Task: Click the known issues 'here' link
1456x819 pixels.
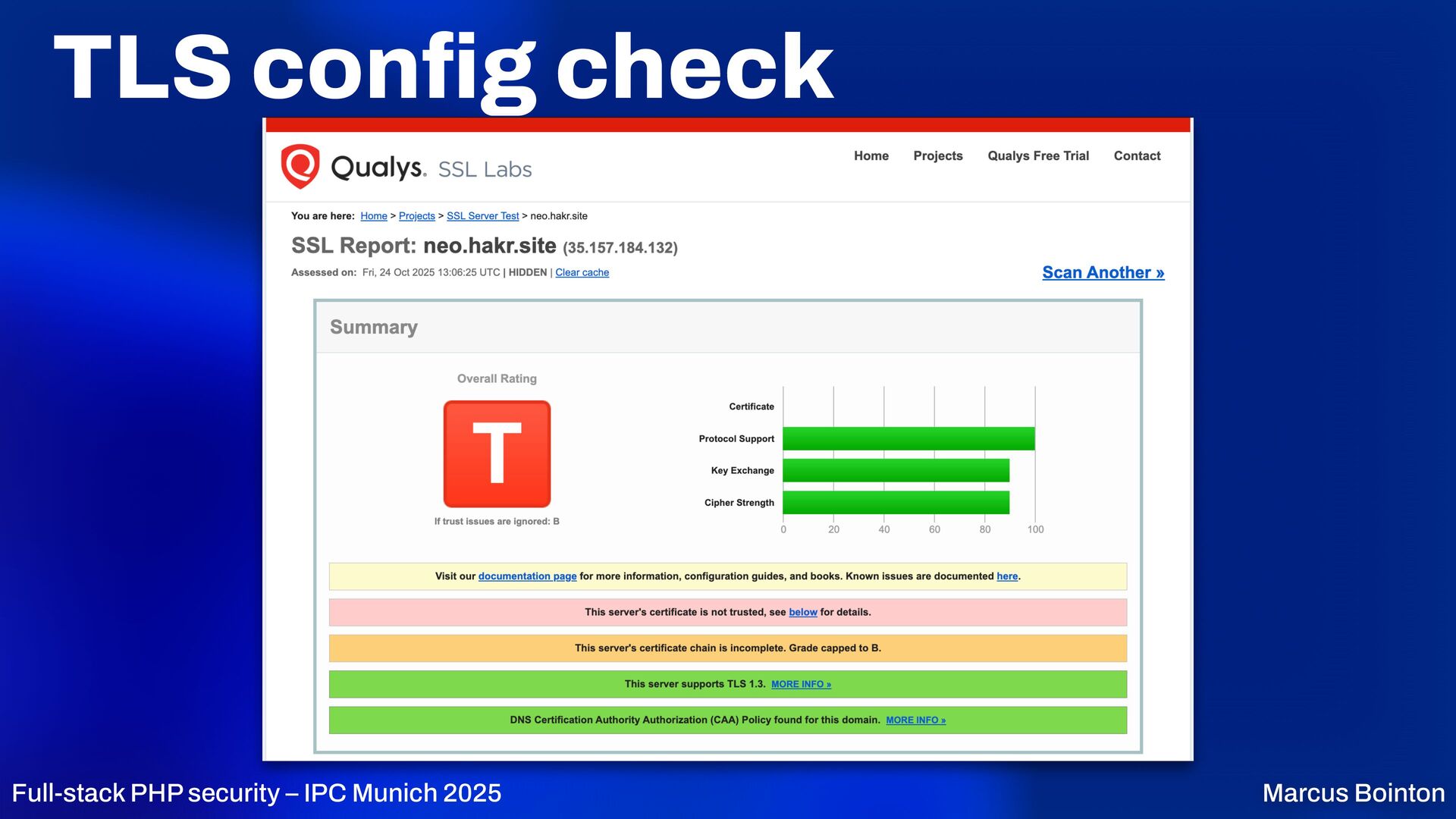Action: tap(1006, 576)
